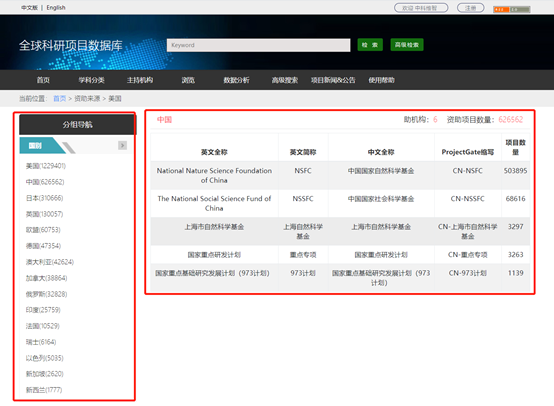This screenshot has height=406, width=554.
Task: Click the blue 首页 breadcrumb link
Action: (x=59, y=99)
